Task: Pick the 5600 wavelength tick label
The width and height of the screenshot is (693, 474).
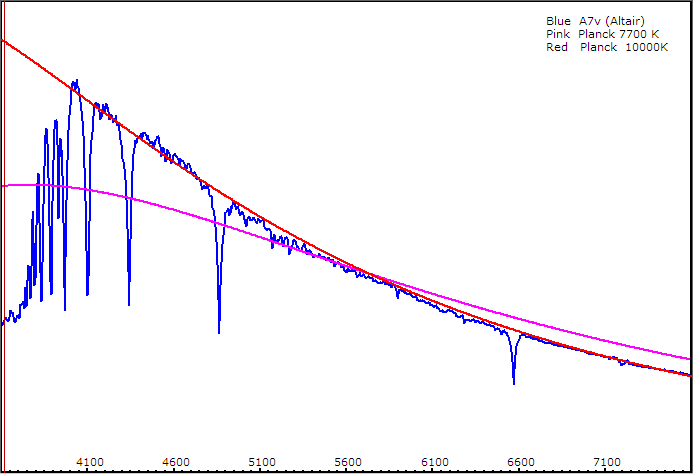Action: tap(348, 462)
